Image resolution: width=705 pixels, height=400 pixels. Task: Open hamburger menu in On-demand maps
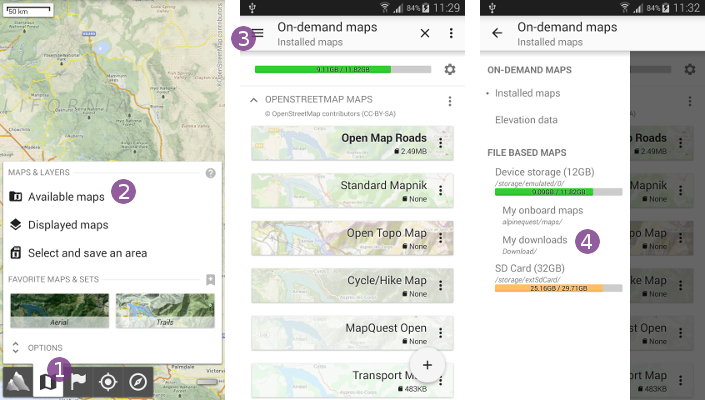coord(258,33)
